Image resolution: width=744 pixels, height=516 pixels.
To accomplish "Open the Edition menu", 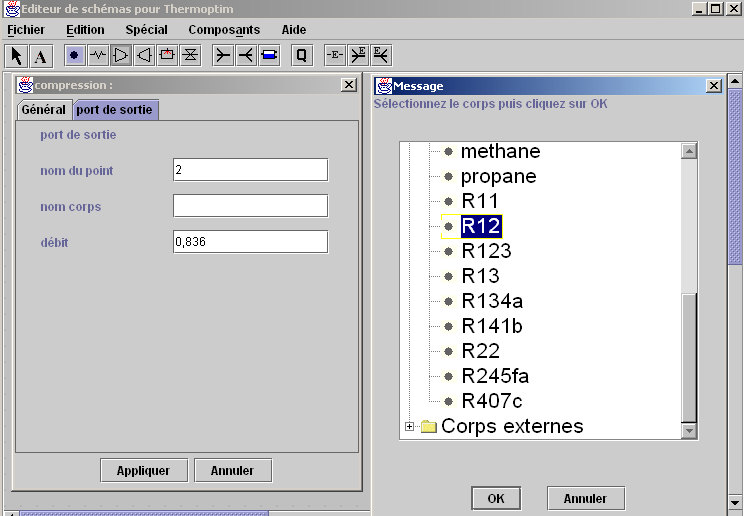I will click(85, 30).
